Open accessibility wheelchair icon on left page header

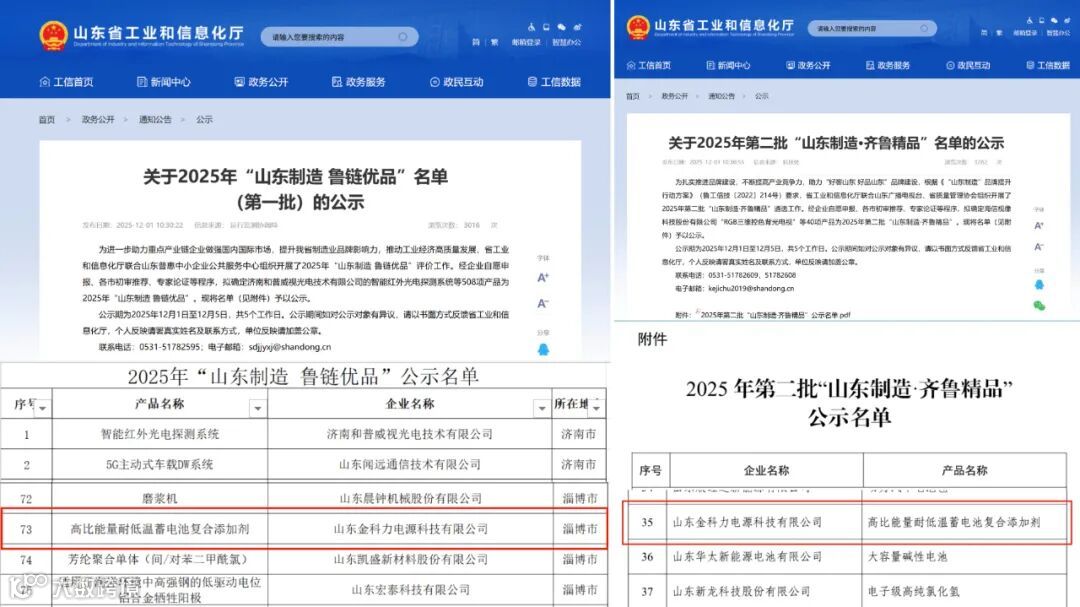(x=531, y=27)
